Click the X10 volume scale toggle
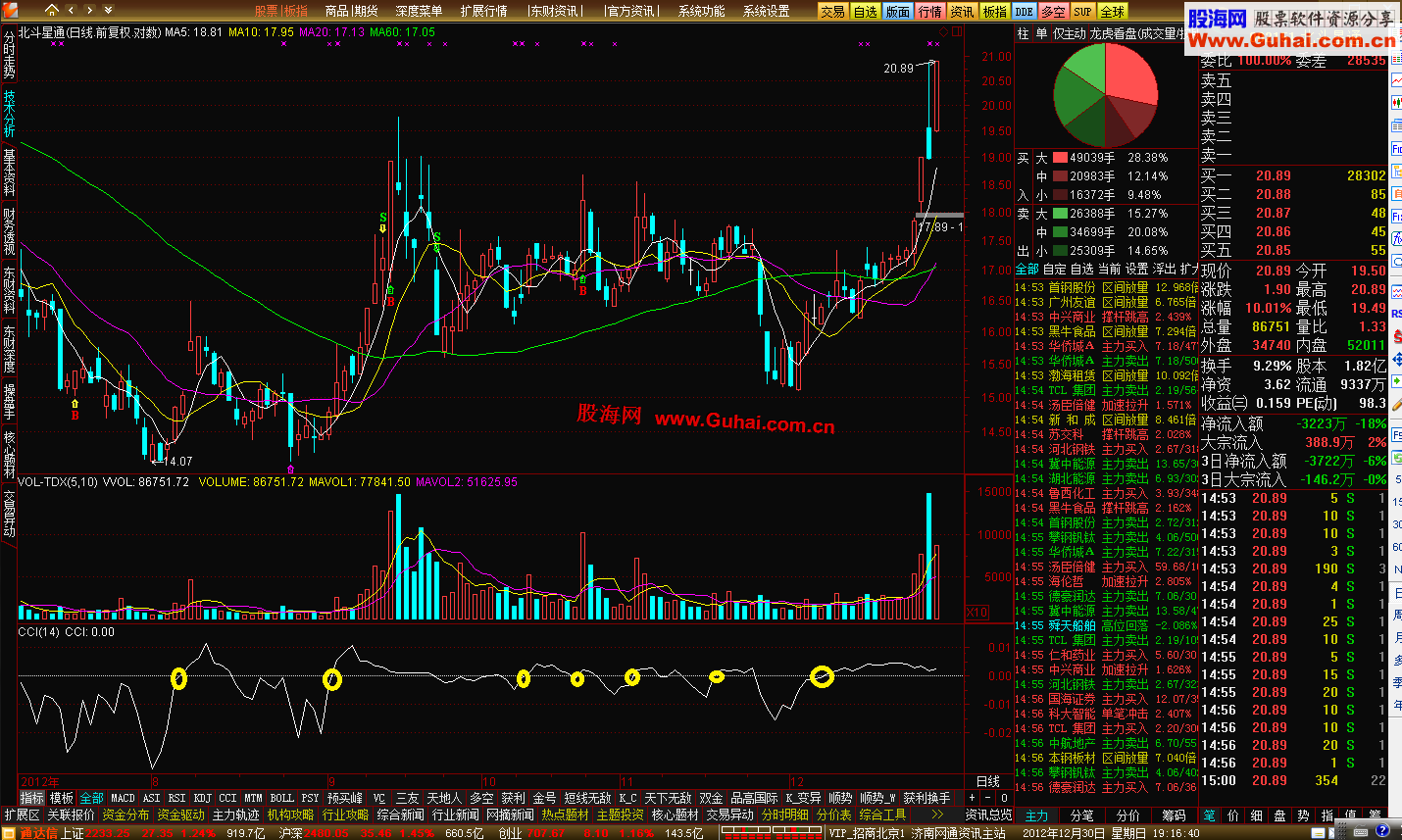This screenshot has width=1402, height=840. (x=977, y=613)
